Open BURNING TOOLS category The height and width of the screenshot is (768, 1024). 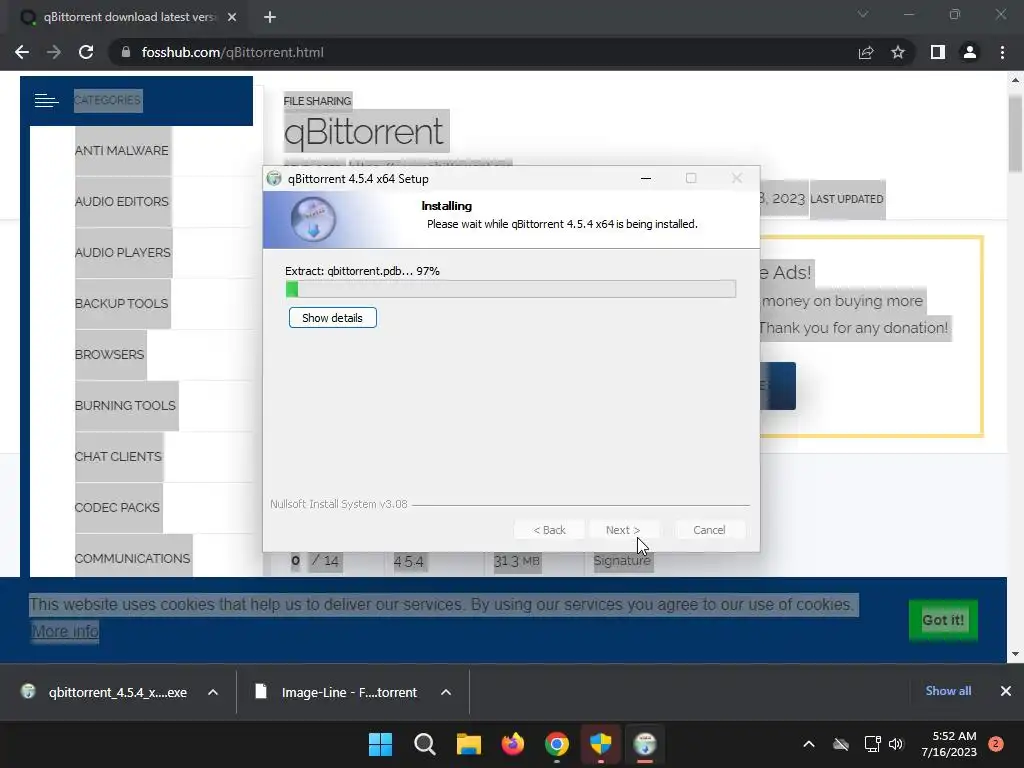click(x=125, y=406)
